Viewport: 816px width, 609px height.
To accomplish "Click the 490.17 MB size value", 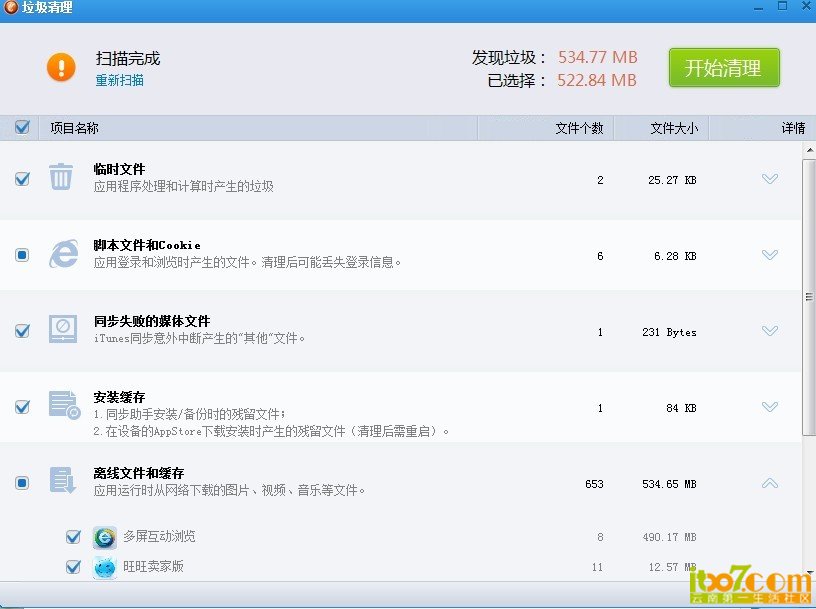I will click(669, 537).
